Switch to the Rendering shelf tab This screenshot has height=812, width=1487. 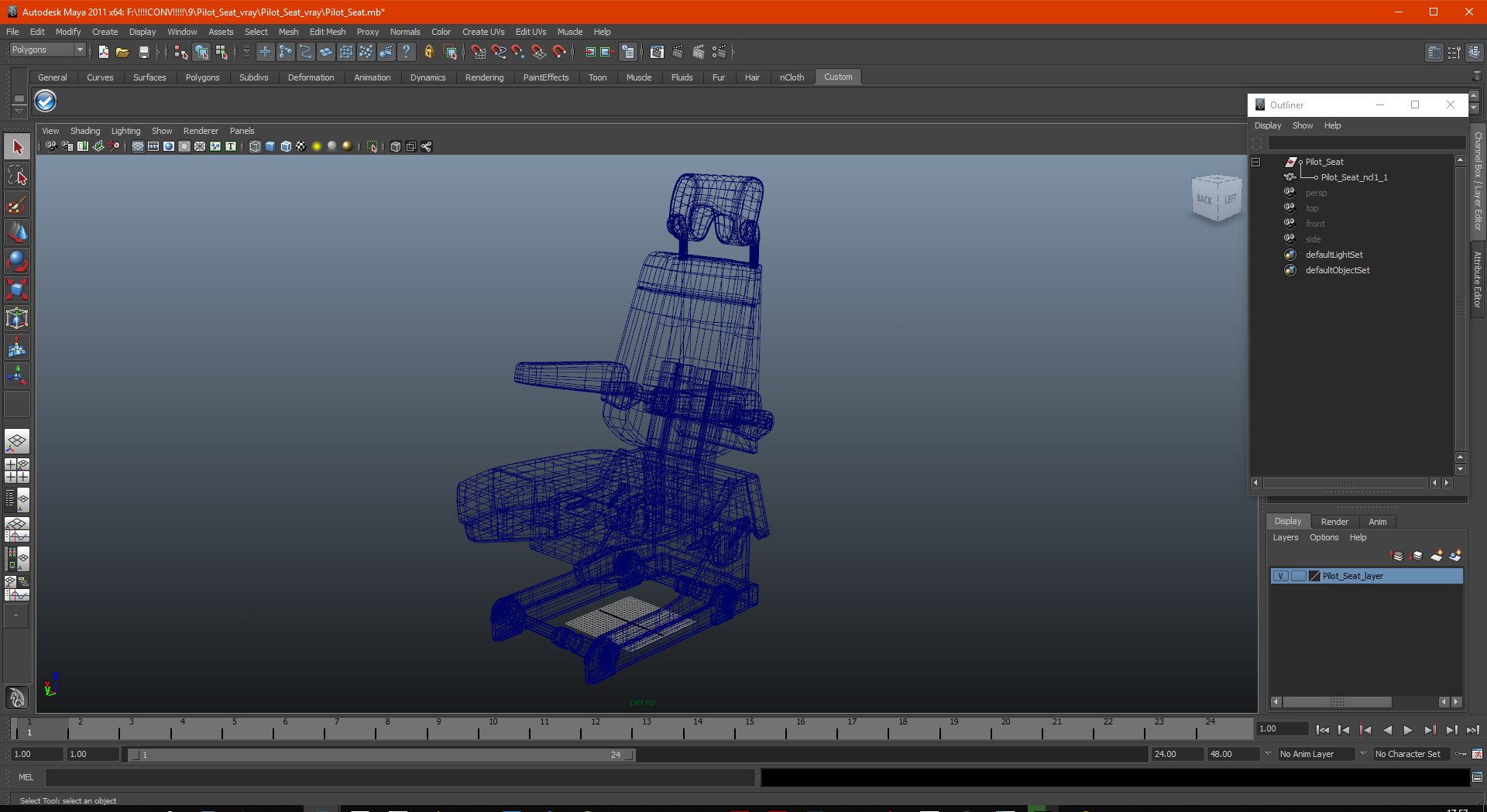click(484, 77)
